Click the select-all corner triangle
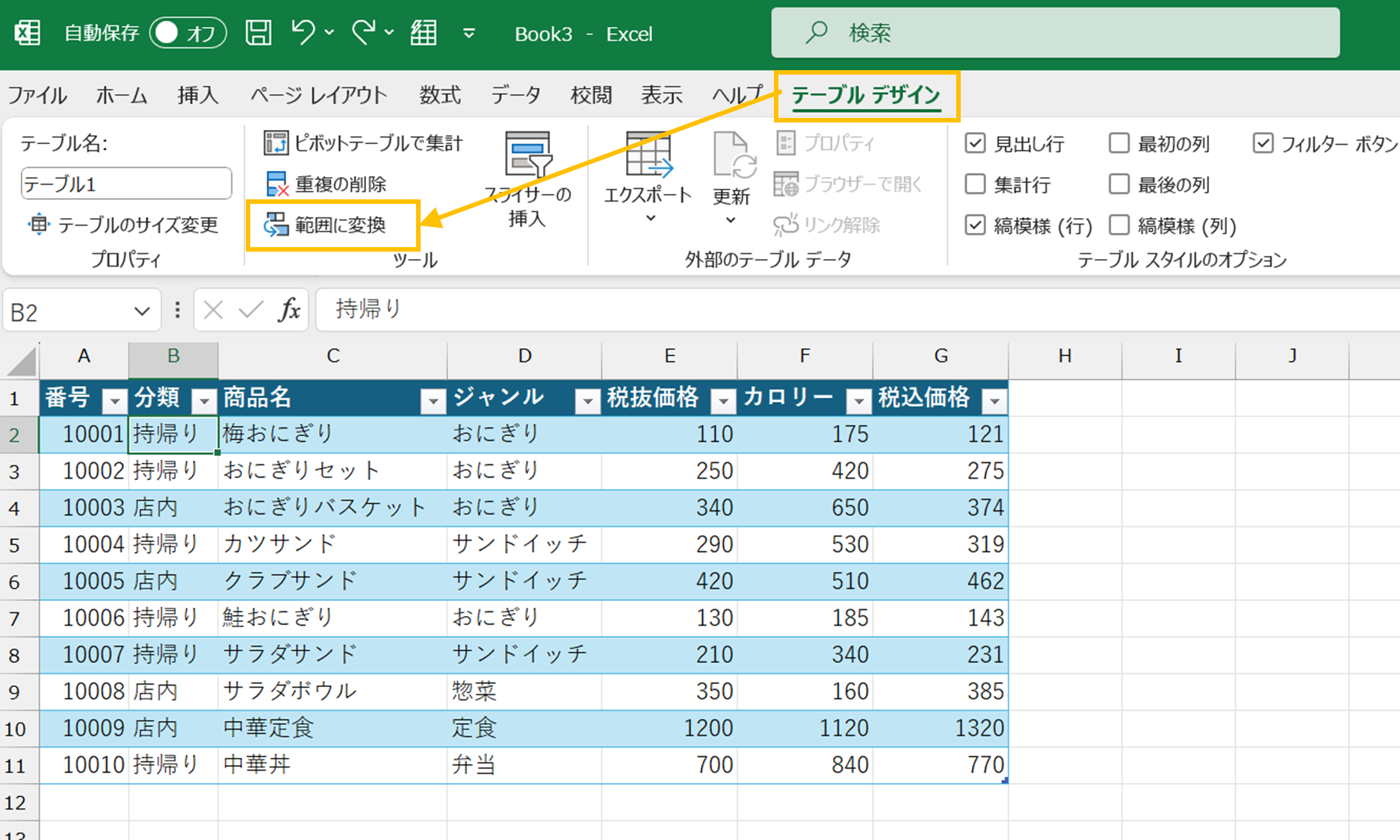 [x=22, y=361]
